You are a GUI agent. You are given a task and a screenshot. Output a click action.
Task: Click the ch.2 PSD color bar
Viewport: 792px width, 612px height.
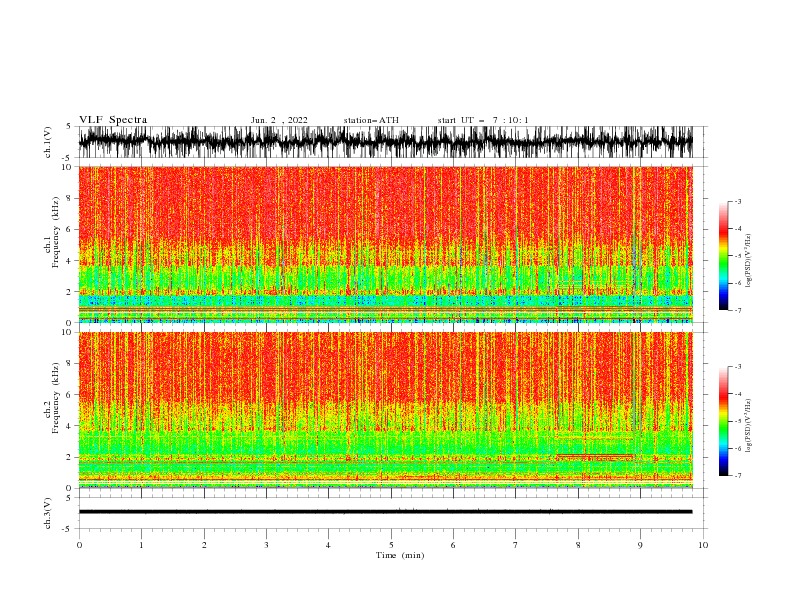(724, 421)
